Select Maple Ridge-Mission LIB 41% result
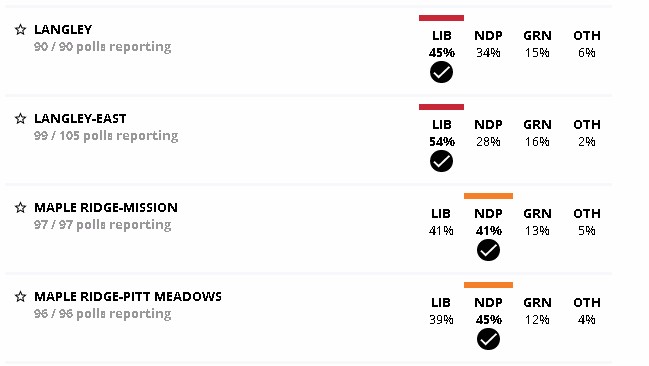This screenshot has height=366, width=649. tap(441, 231)
